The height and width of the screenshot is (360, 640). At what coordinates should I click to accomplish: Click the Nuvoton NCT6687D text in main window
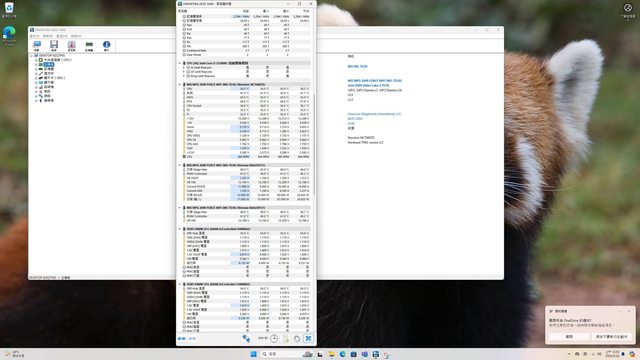coord(361,138)
